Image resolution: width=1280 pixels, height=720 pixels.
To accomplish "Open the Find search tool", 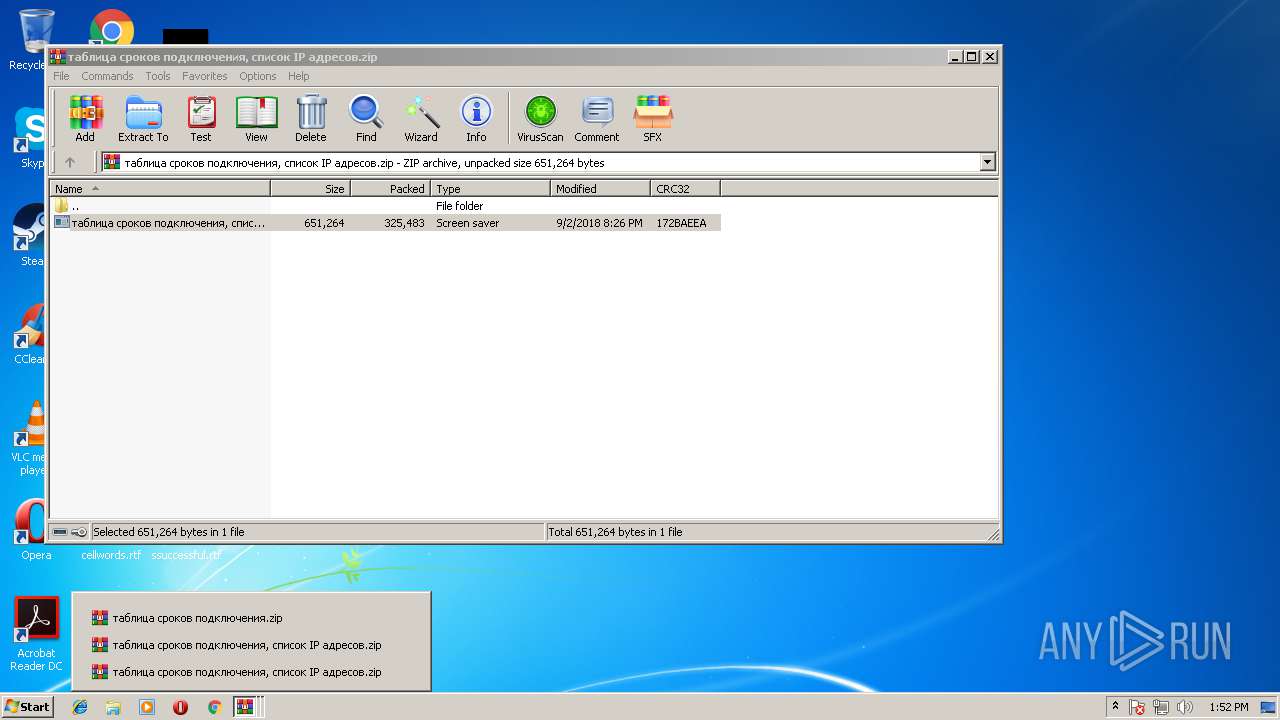I will (x=366, y=119).
